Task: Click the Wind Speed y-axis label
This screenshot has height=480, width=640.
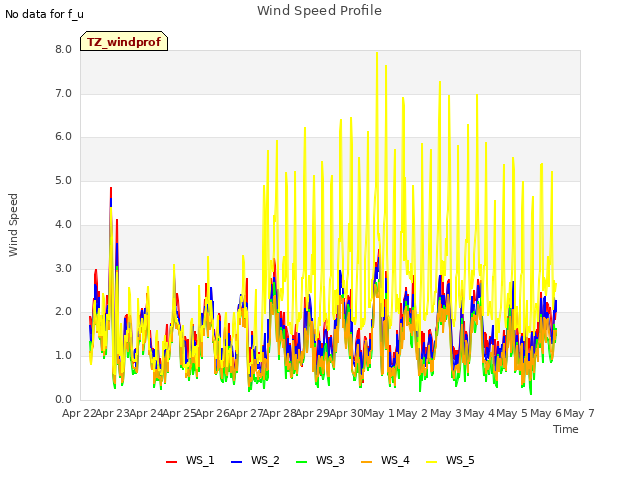Action: 13,225
